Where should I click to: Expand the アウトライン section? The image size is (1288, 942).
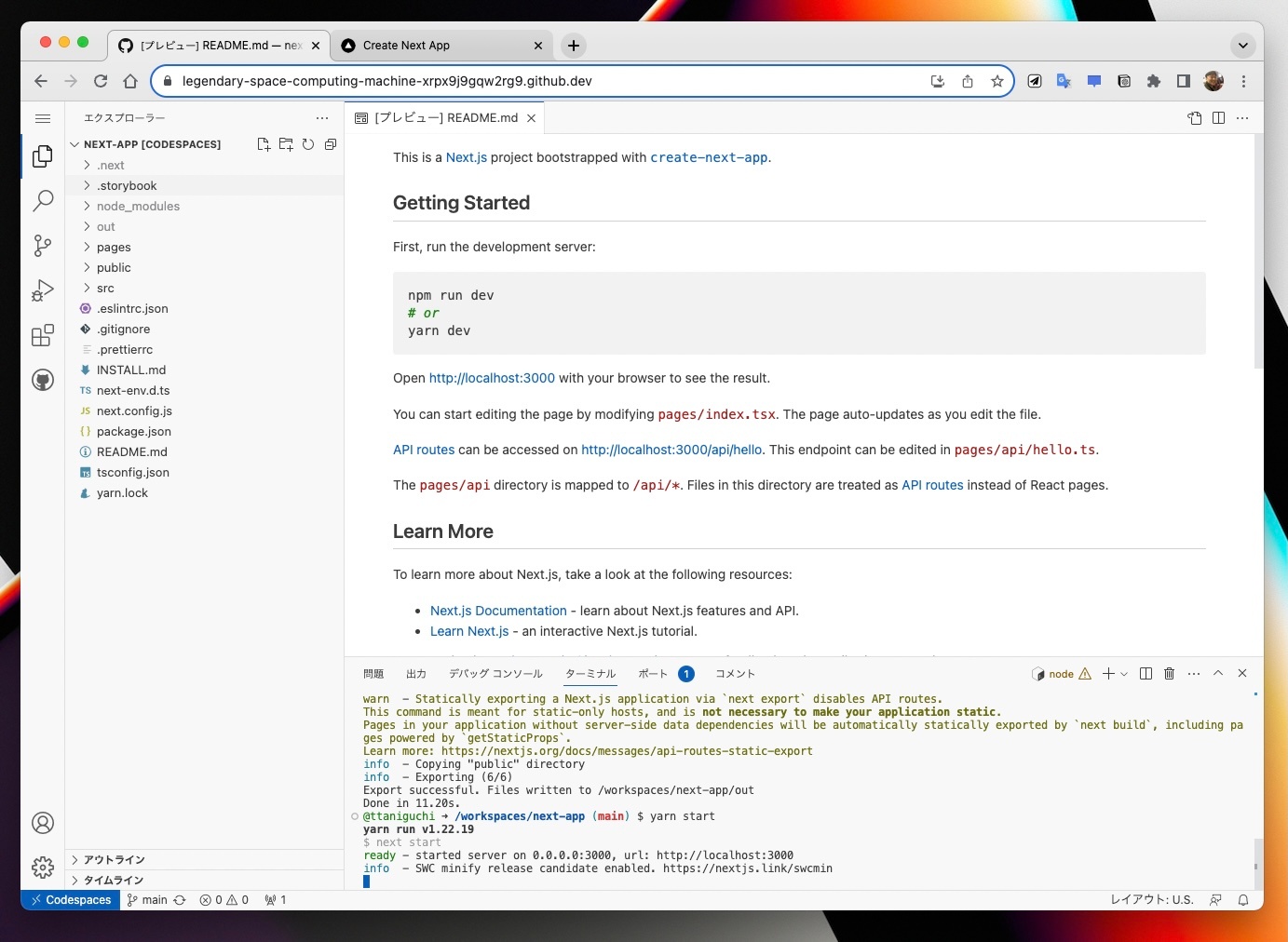(205, 860)
